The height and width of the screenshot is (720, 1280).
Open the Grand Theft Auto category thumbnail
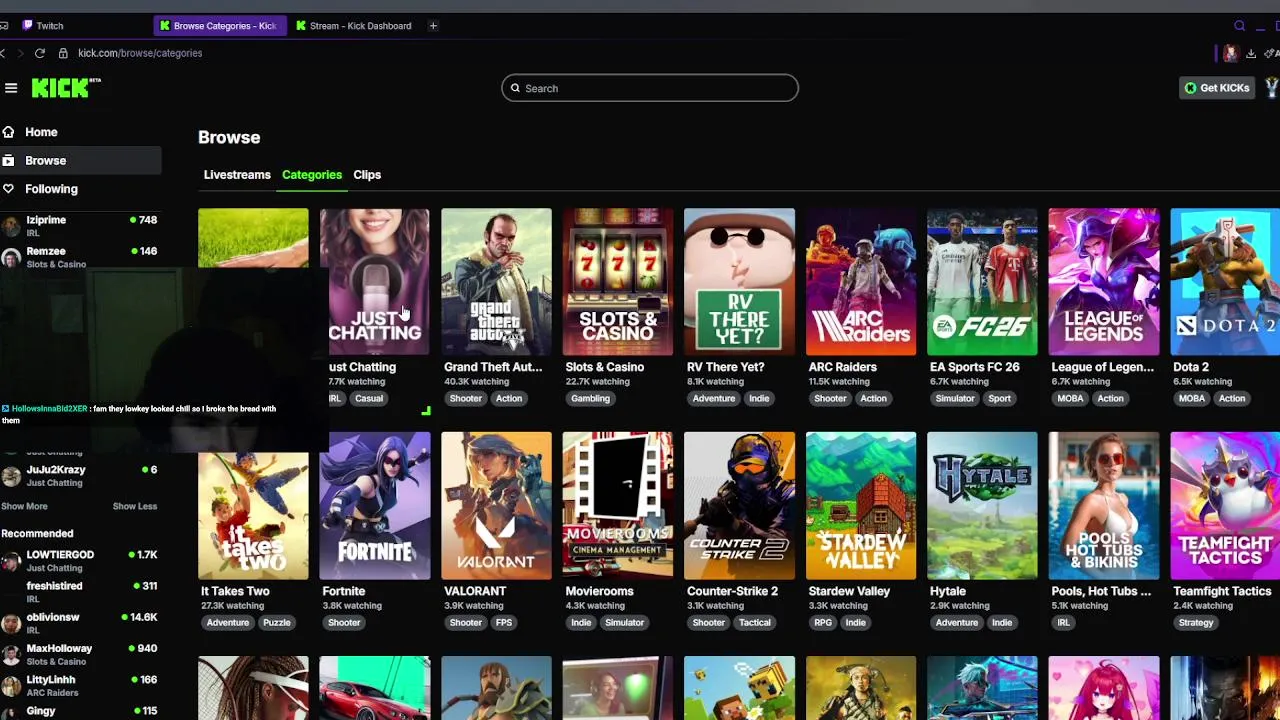[496, 282]
